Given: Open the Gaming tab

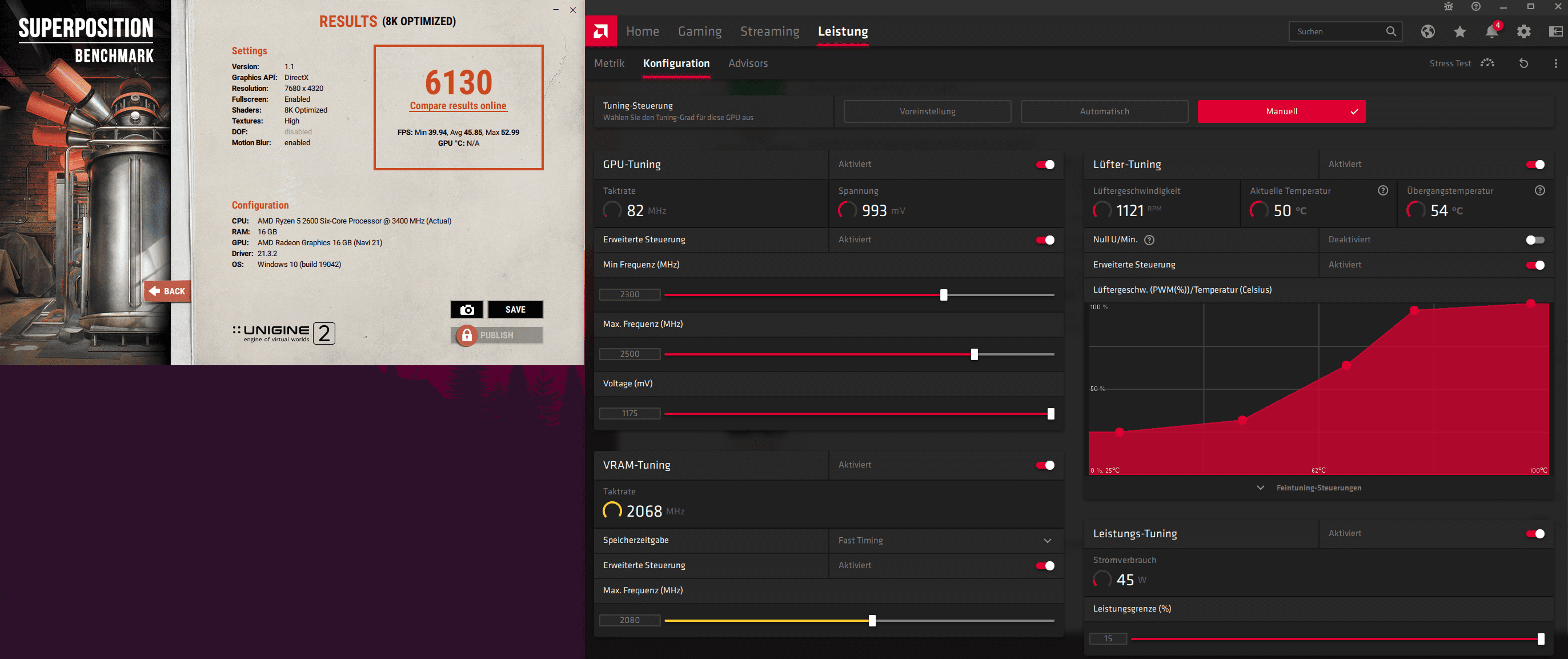Looking at the screenshot, I should click(x=699, y=31).
